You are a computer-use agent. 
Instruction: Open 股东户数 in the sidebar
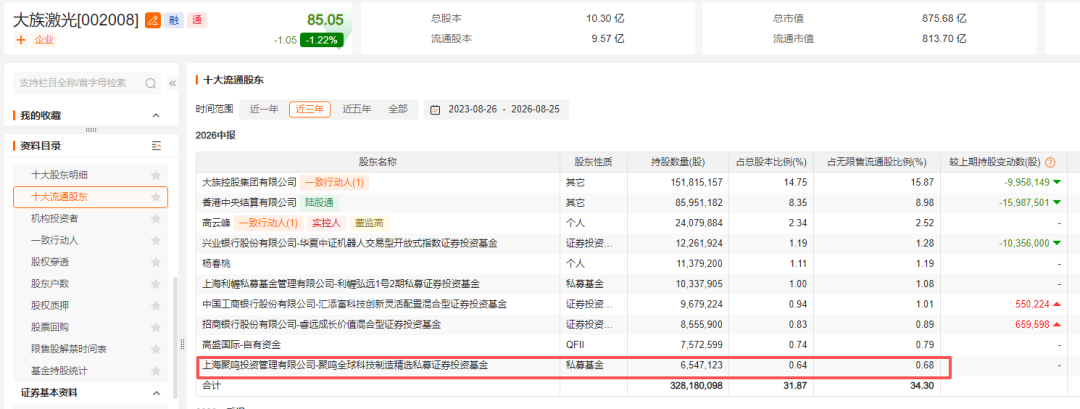[x=50, y=284]
